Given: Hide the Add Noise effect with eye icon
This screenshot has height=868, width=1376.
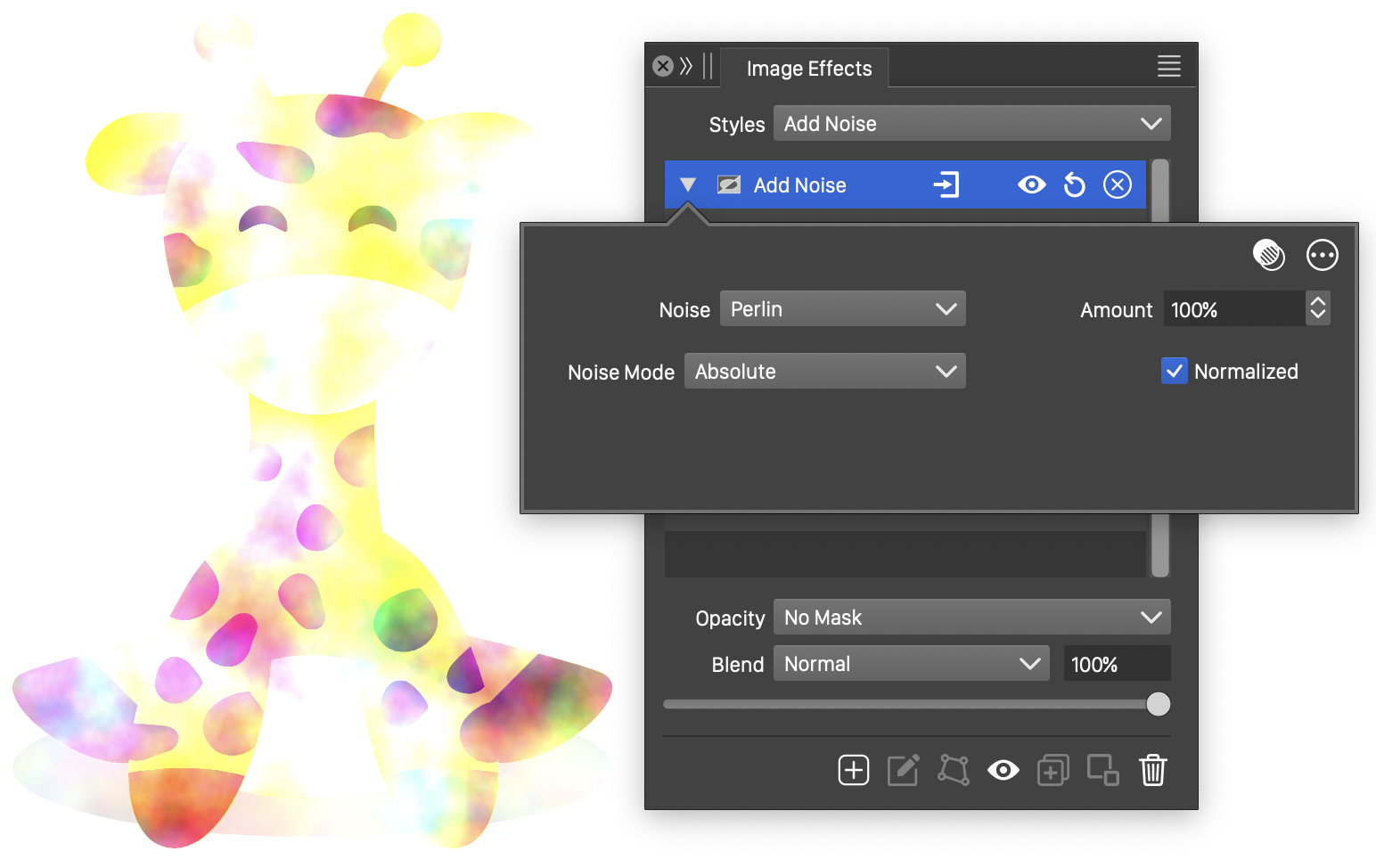Looking at the screenshot, I should [1031, 185].
